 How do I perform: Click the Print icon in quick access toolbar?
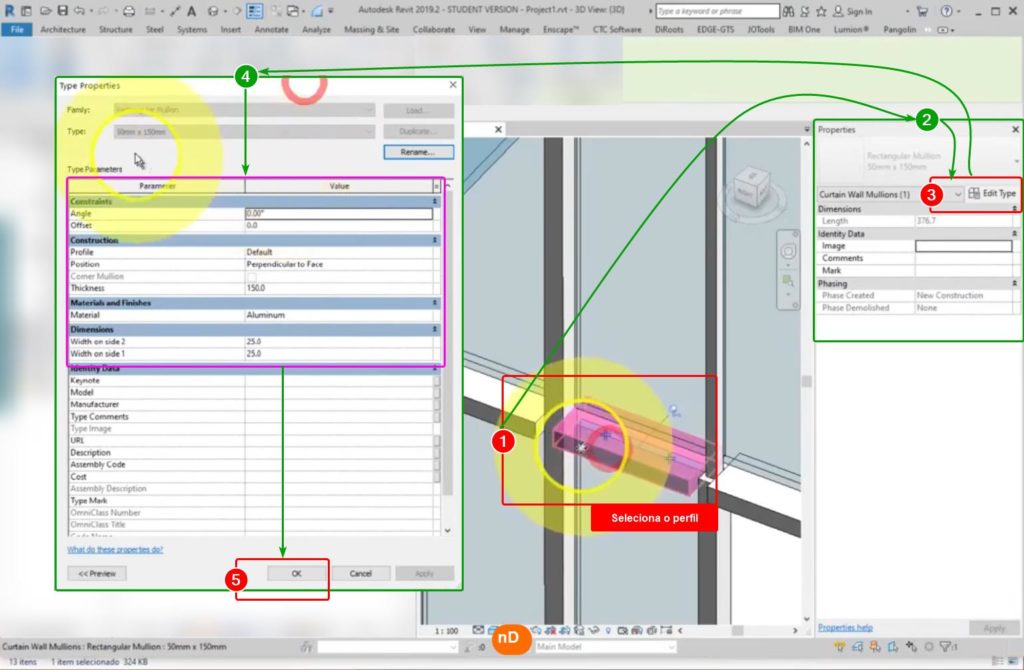[x=129, y=11]
